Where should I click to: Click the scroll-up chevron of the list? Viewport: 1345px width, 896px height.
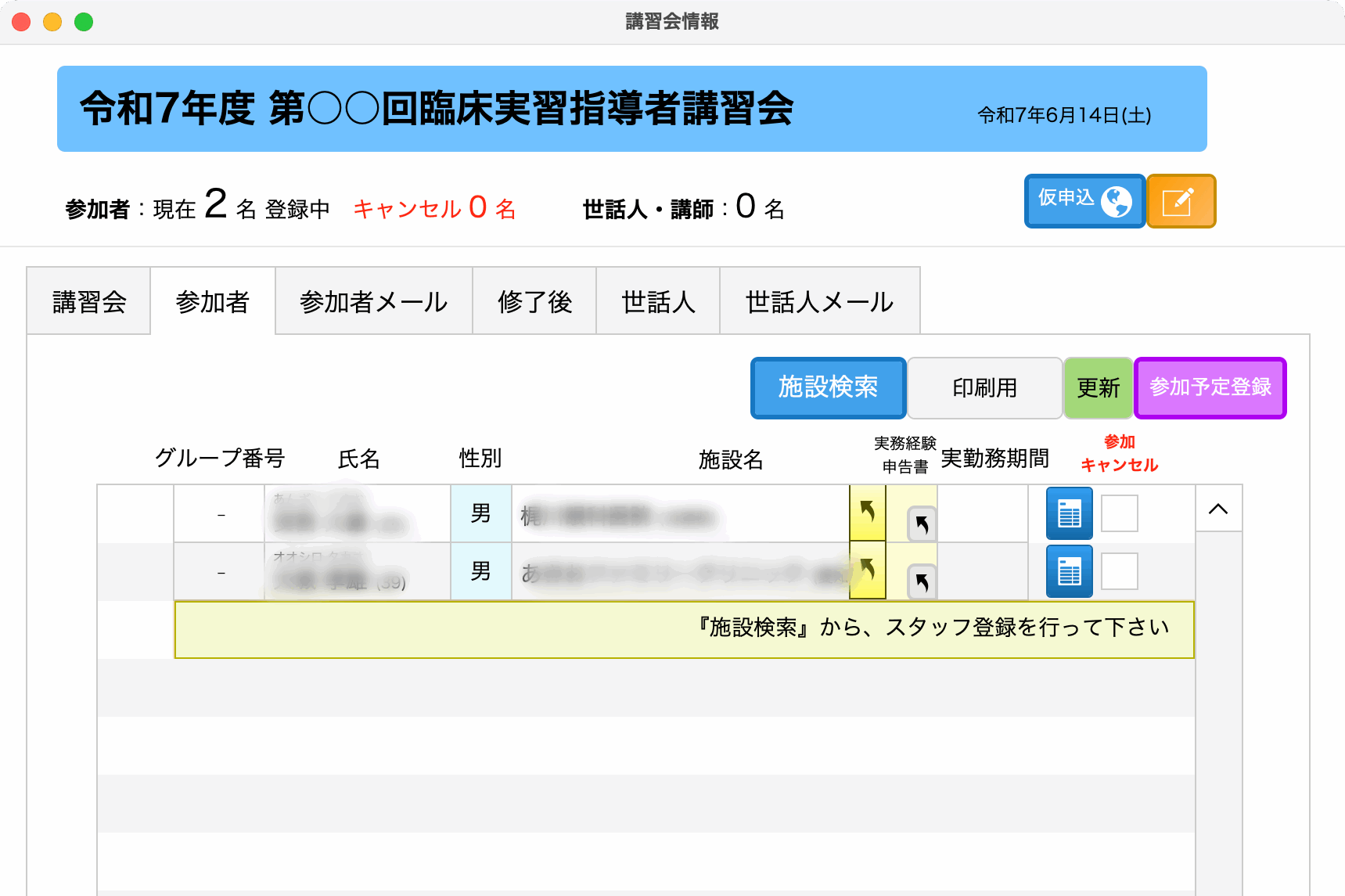1218,509
